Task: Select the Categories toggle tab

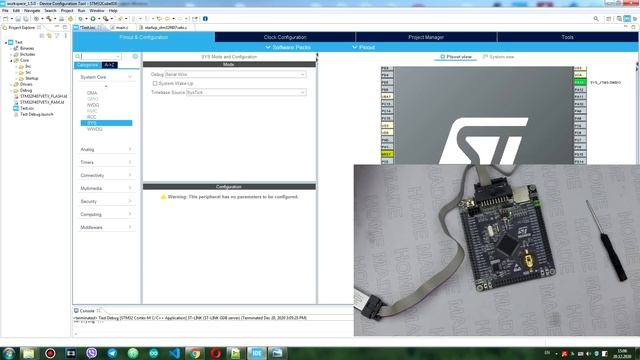Action: click(x=87, y=65)
